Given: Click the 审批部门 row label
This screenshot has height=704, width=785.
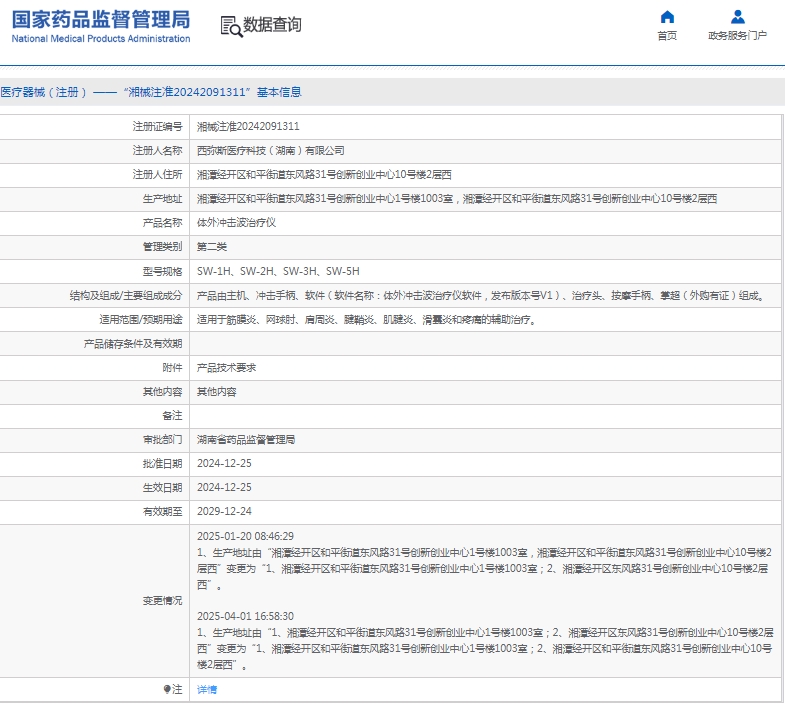Looking at the screenshot, I should coord(162,440).
